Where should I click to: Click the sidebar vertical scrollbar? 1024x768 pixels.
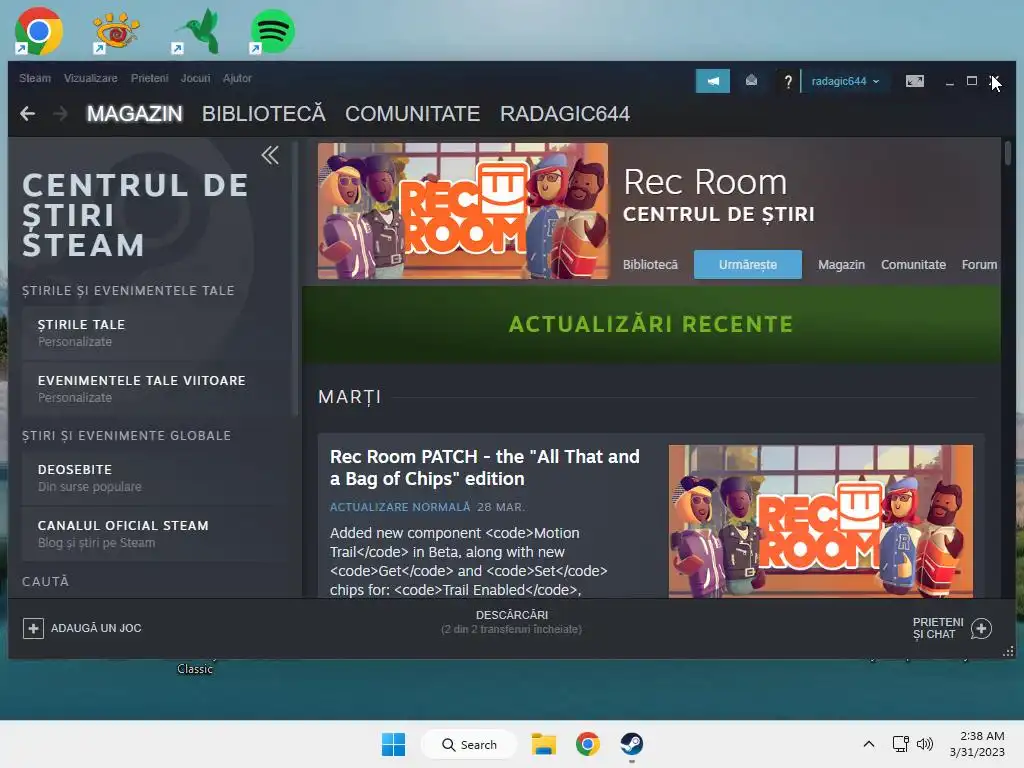click(x=295, y=279)
